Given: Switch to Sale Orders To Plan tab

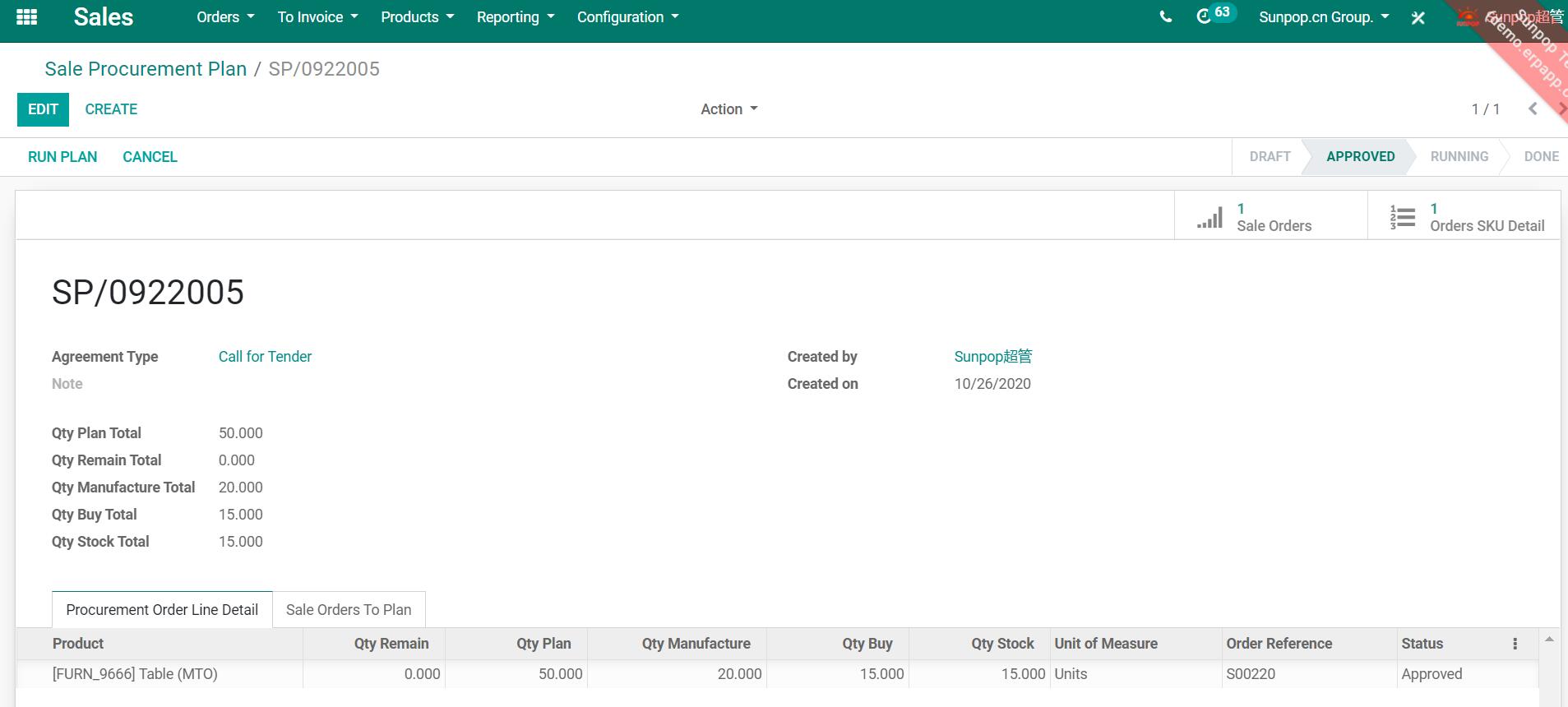Looking at the screenshot, I should [x=349, y=610].
